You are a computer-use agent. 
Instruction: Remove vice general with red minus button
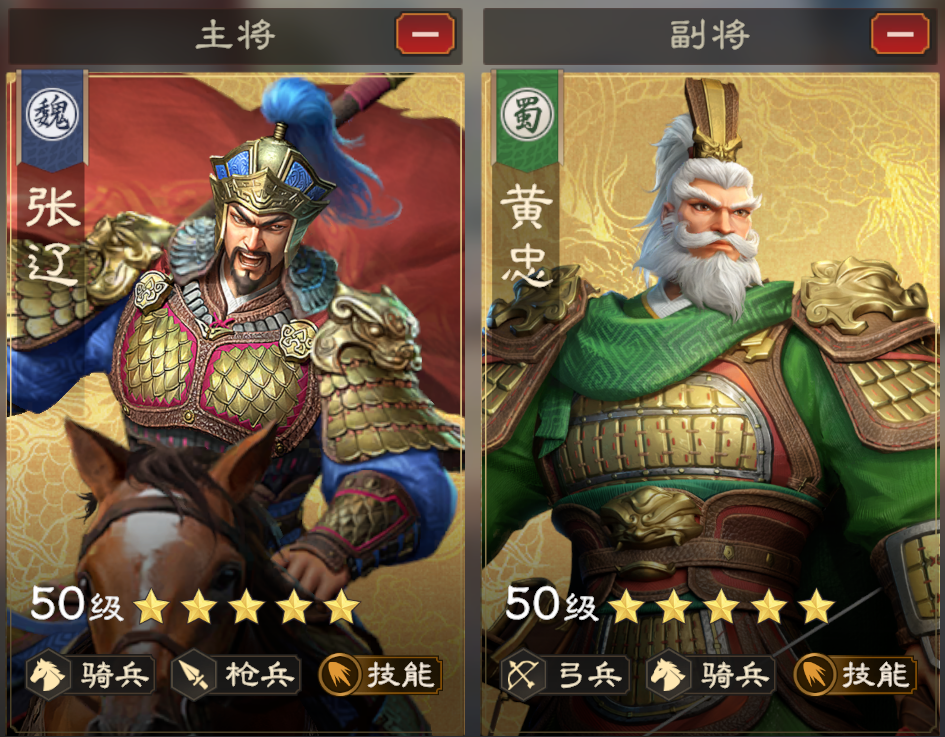click(900, 34)
